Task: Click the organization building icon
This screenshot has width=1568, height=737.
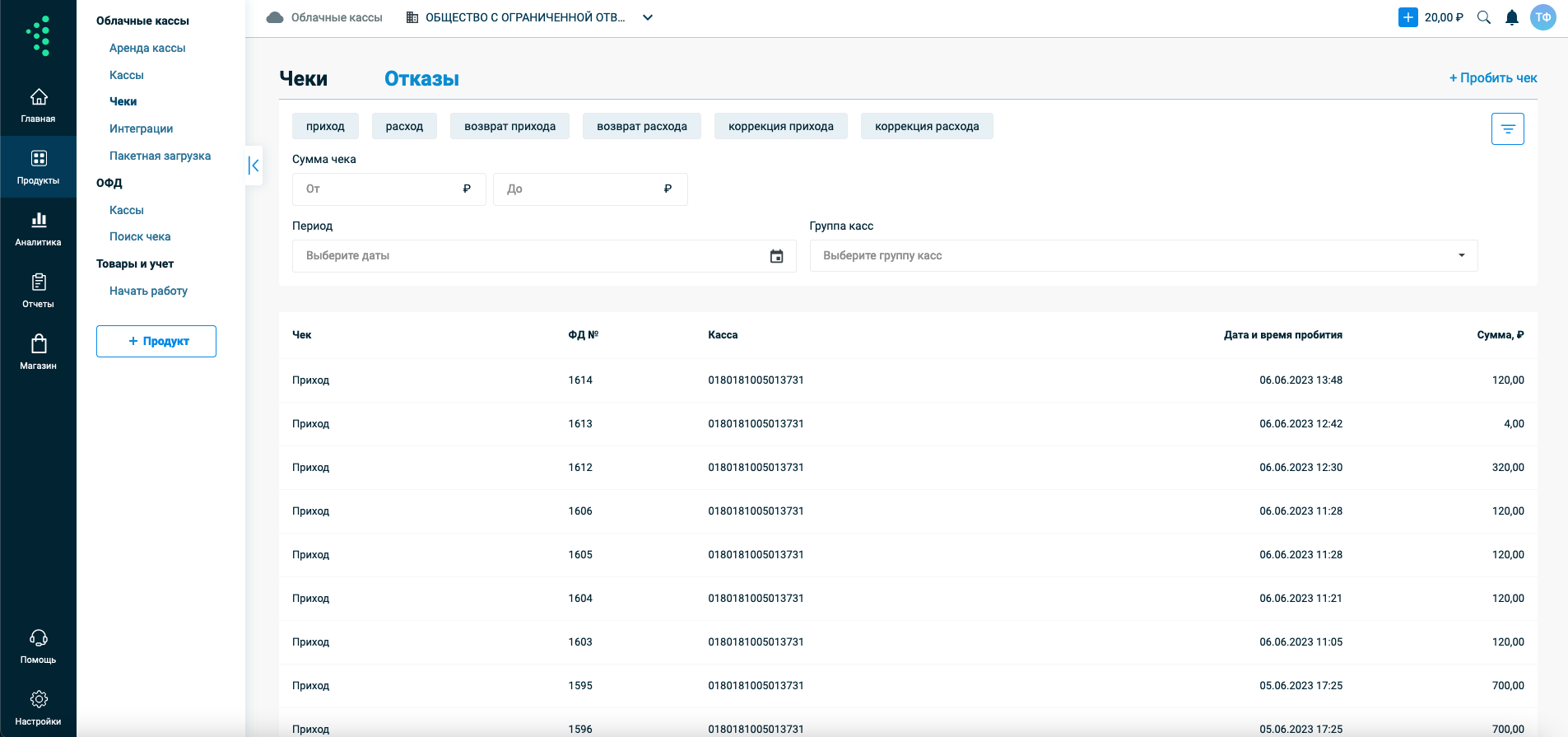Action: pyautogui.click(x=412, y=17)
